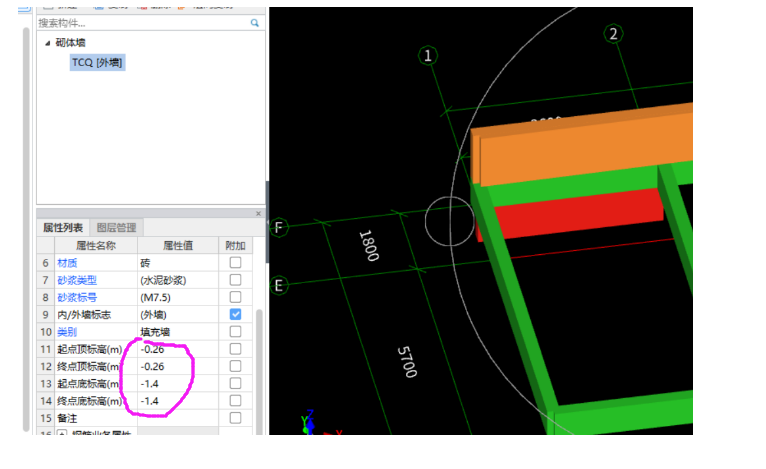Screen dimensions: 766x469
Task: Edit the (外墙) value cell
Action: pyautogui.click(x=178, y=315)
